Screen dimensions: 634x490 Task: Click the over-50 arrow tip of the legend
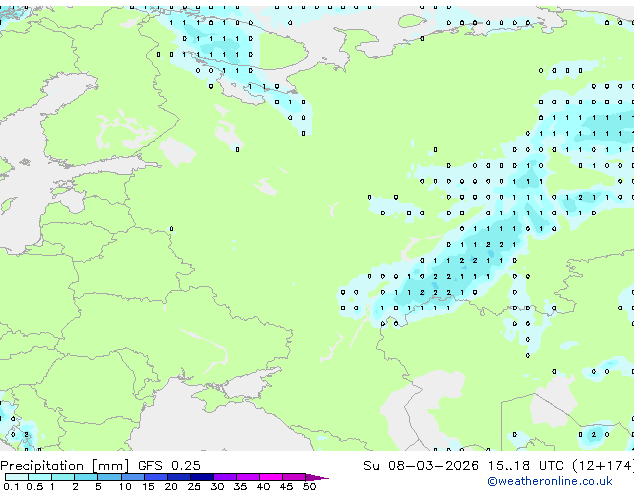click(x=317, y=477)
